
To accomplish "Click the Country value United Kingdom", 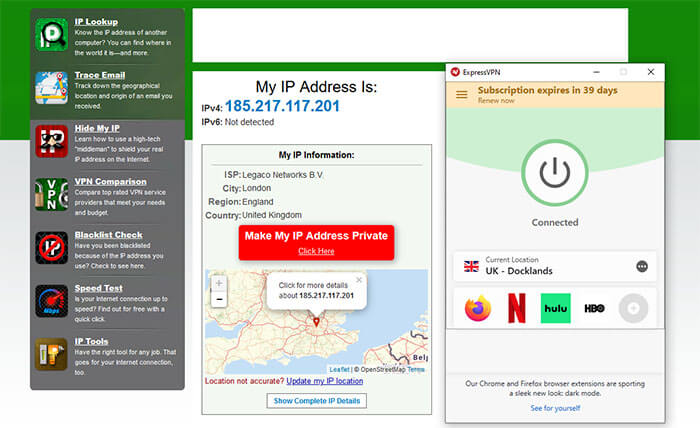I will pos(272,215).
